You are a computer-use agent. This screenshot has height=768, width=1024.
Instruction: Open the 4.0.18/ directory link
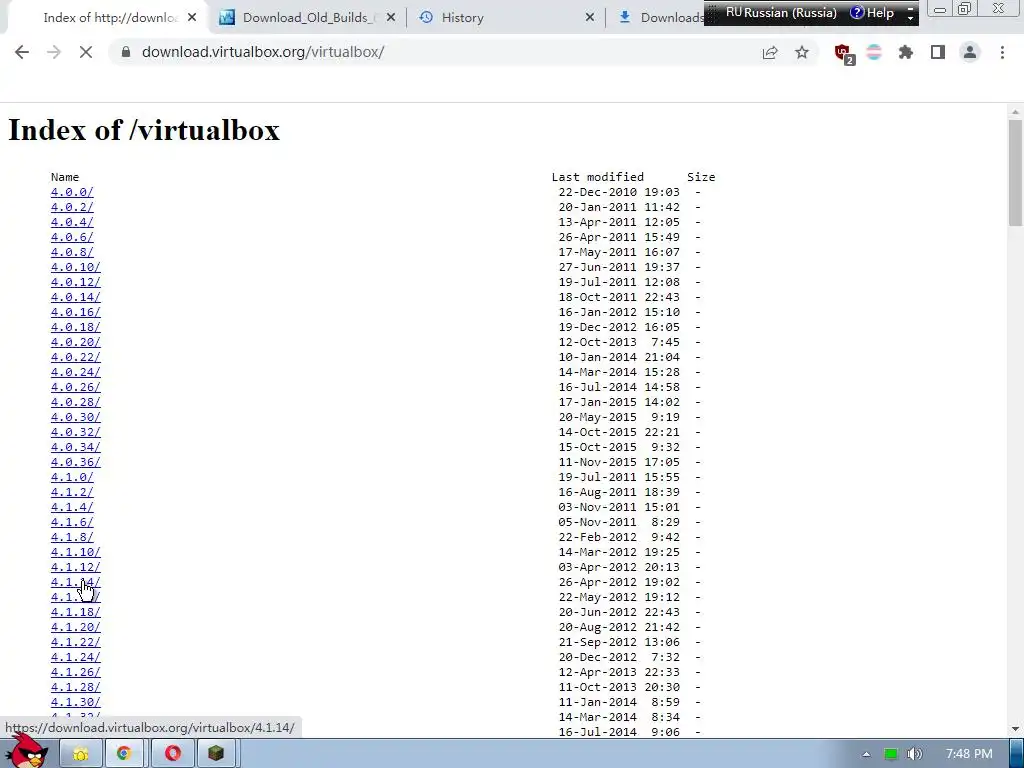tap(76, 327)
